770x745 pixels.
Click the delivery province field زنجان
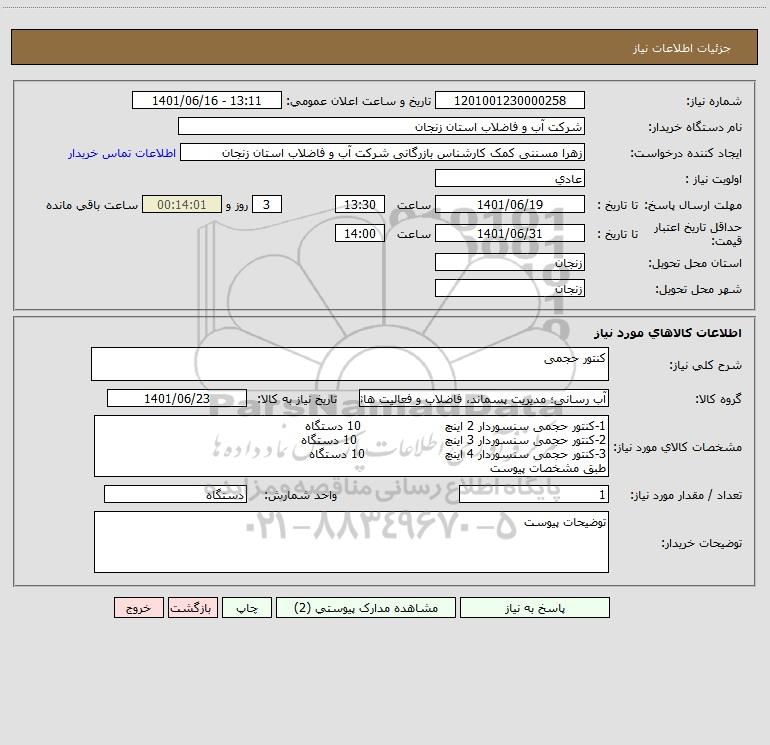click(510, 262)
